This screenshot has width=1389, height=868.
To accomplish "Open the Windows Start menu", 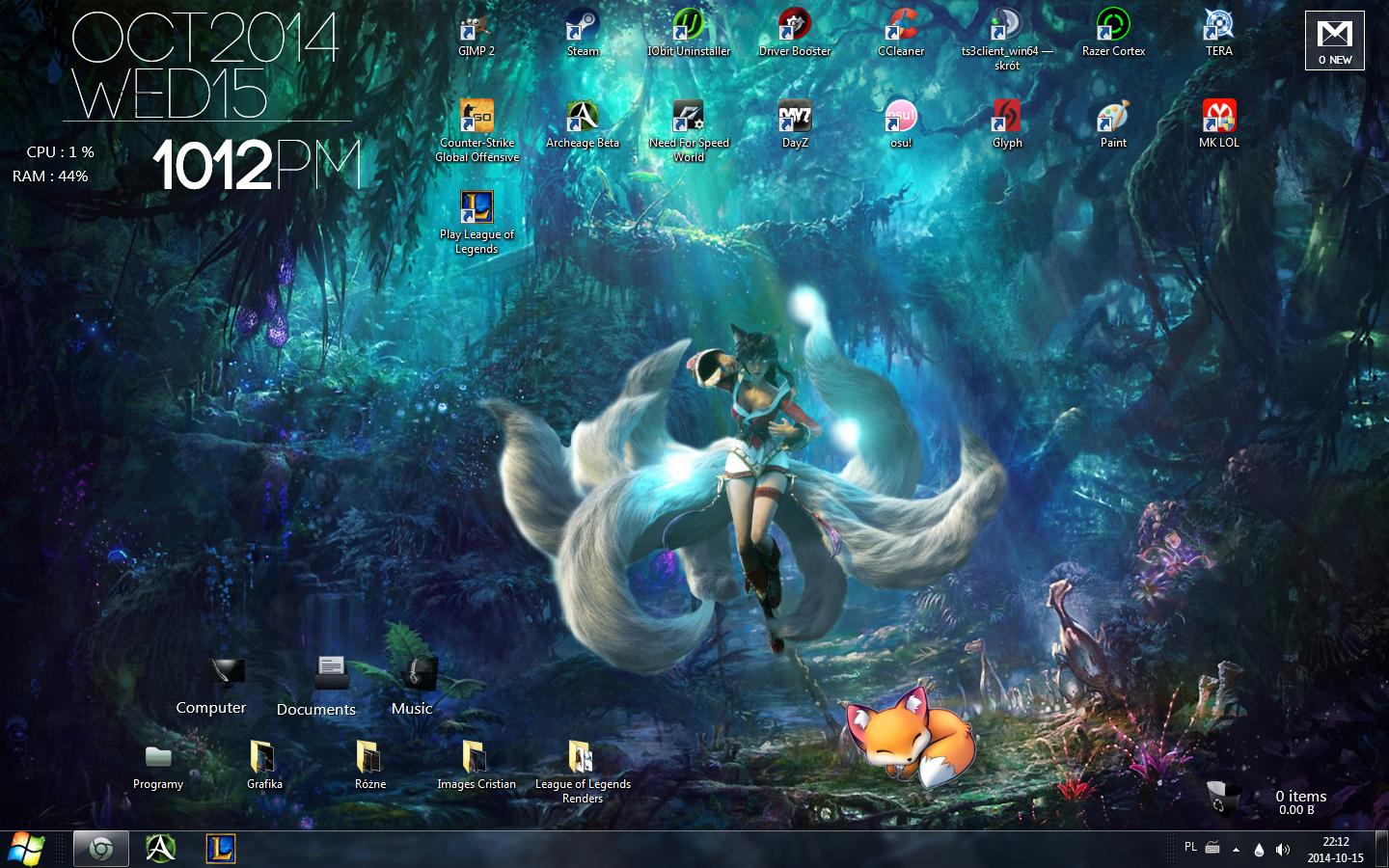I will pos(27,849).
